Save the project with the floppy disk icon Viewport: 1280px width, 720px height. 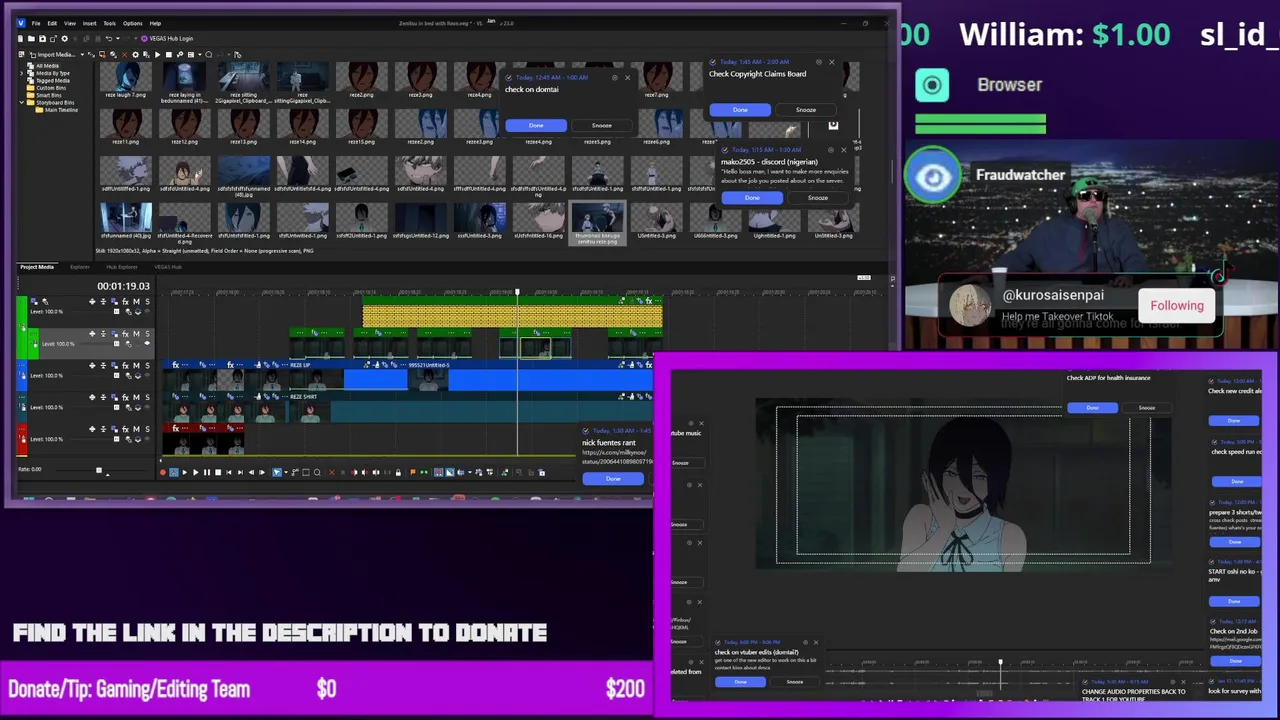click(42, 38)
